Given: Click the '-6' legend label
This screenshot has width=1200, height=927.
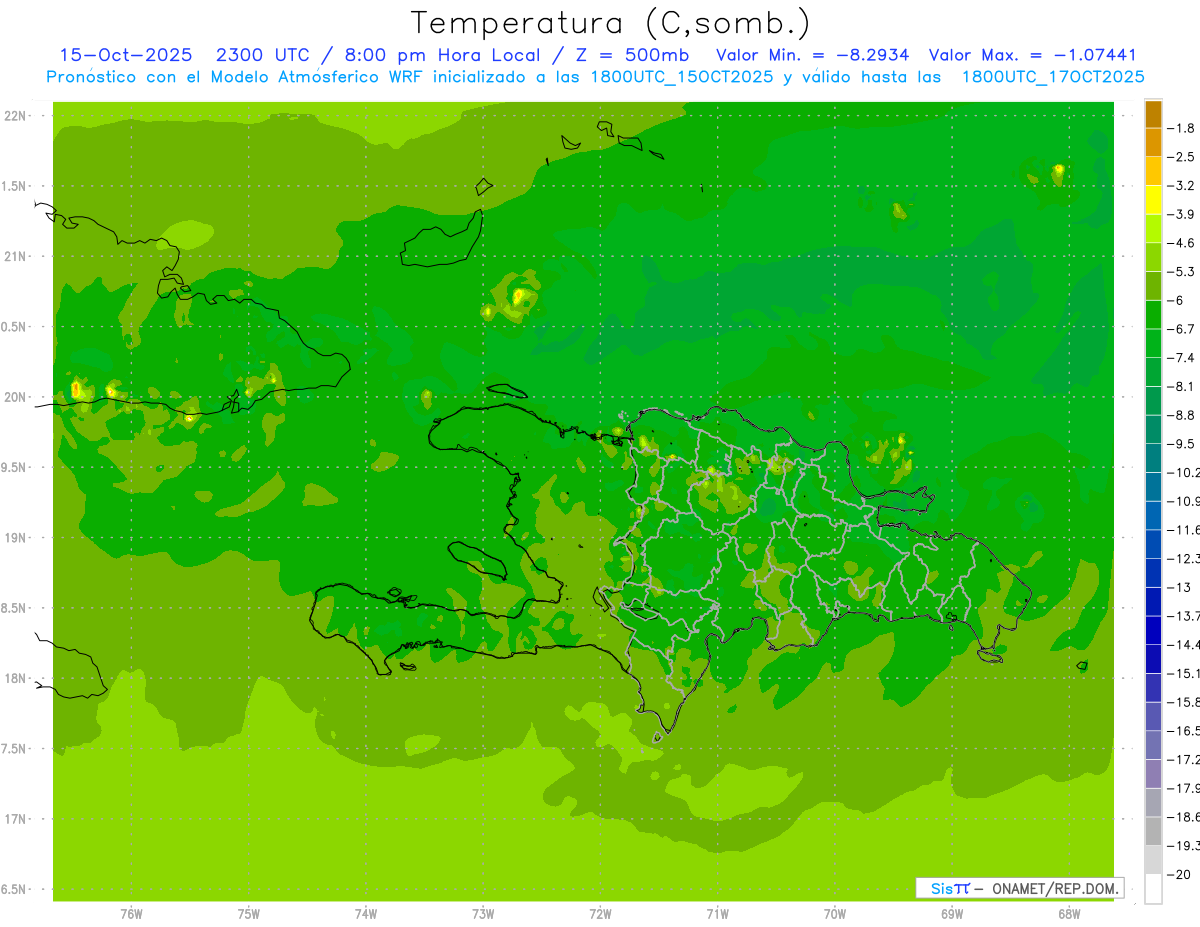Looking at the screenshot, I should coord(1175,300).
